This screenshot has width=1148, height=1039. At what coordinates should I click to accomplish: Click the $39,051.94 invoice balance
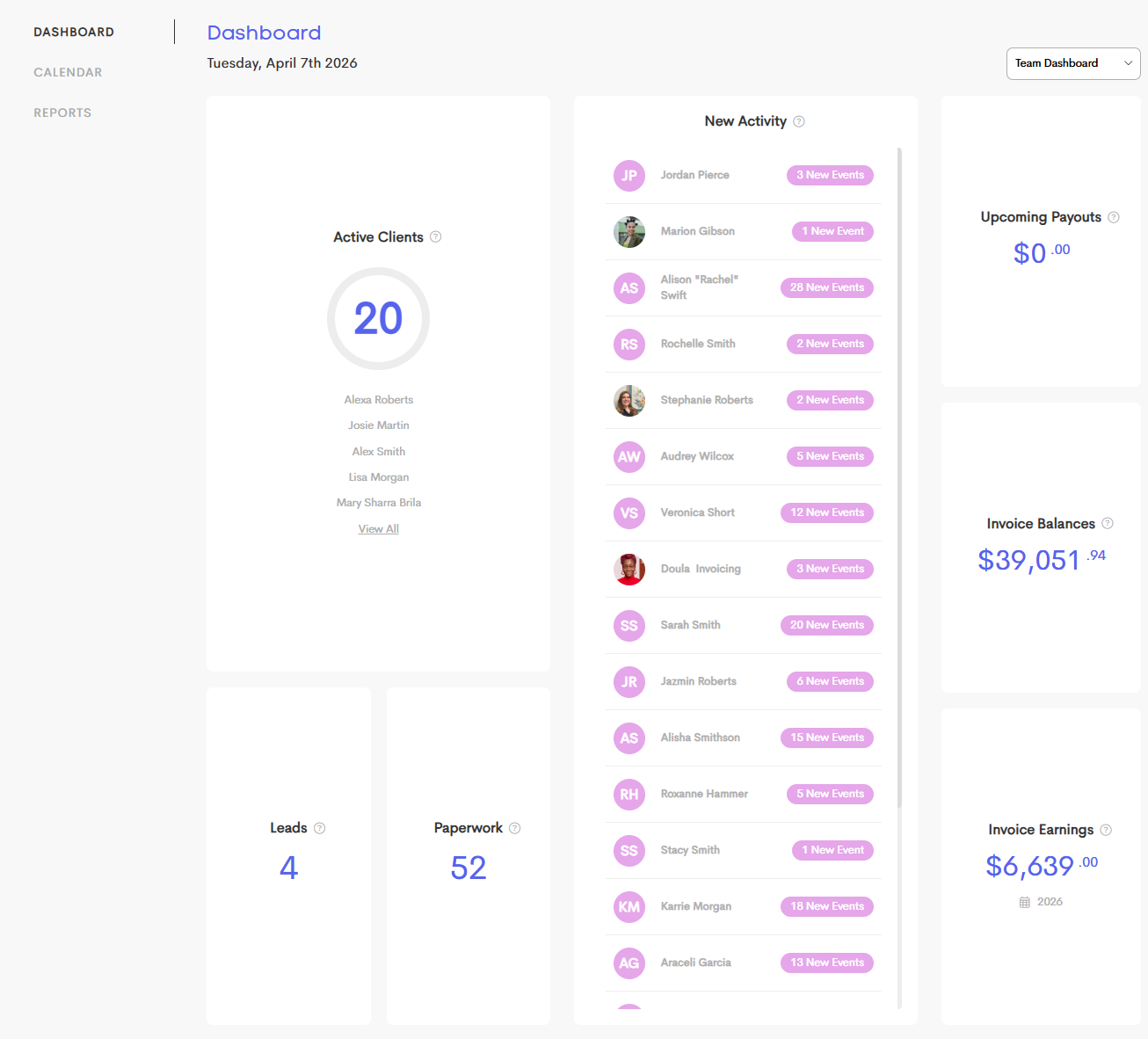(1042, 559)
